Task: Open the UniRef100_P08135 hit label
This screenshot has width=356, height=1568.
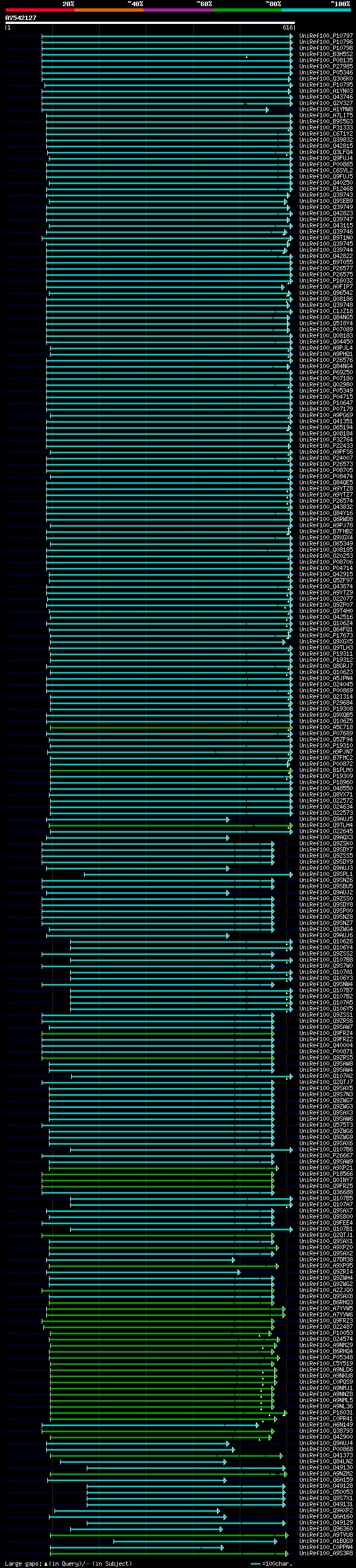Action: tap(326, 60)
